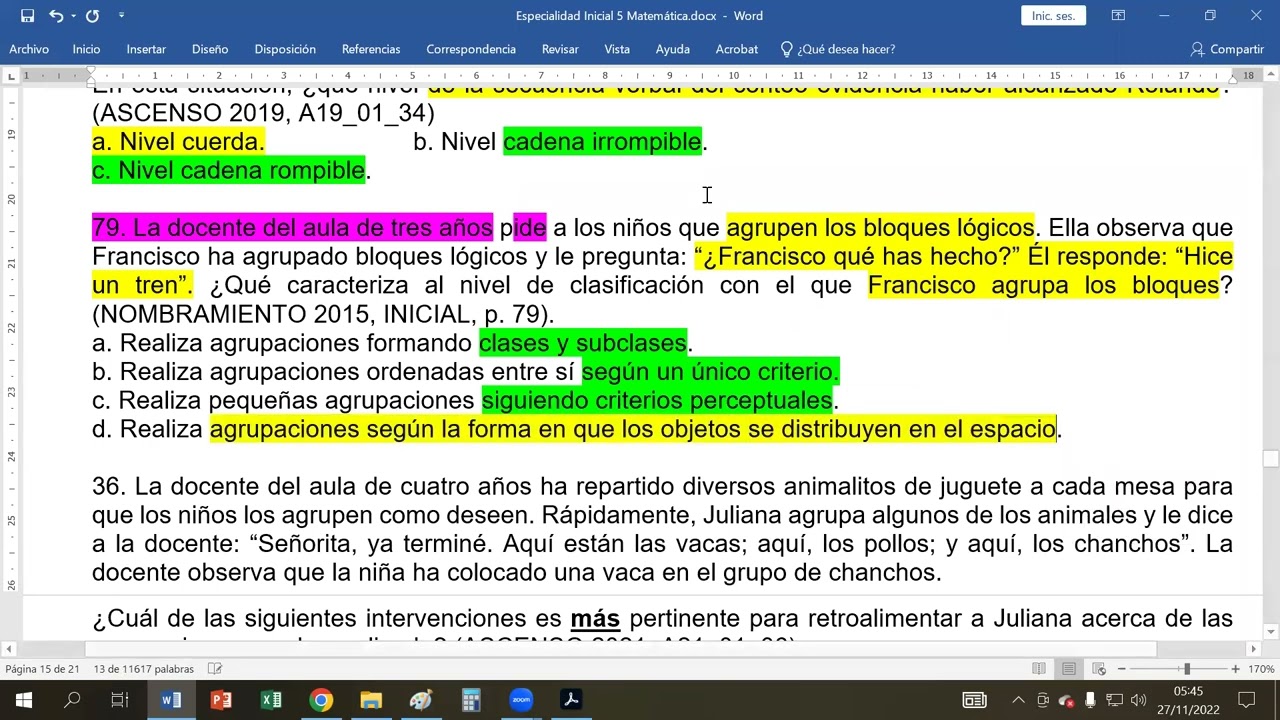This screenshot has width=1280, height=720.
Task: Click the vertical scrollbar down arrow
Action: 1271,632
